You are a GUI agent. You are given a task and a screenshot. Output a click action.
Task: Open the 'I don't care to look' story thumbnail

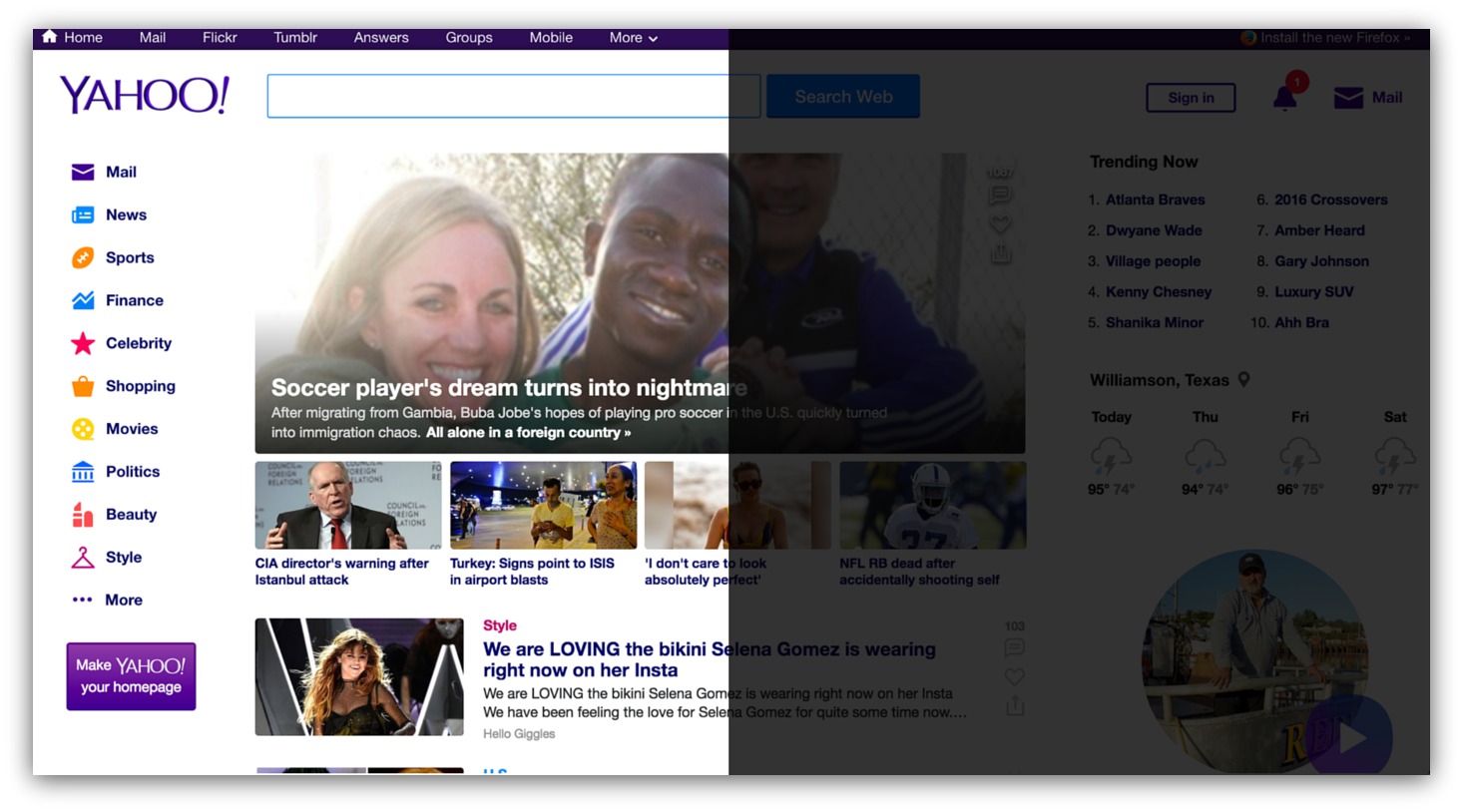[737, 505]
